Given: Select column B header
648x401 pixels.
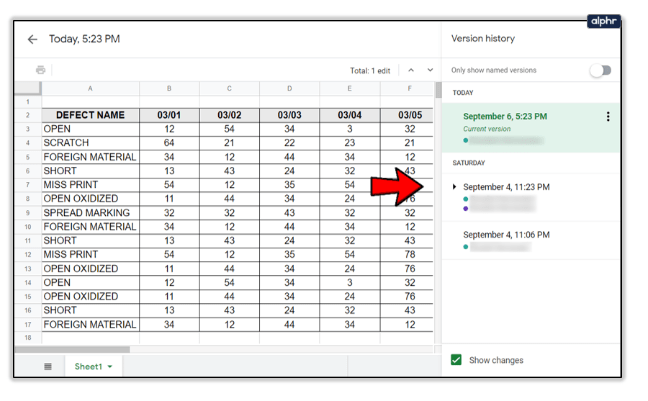Looking at the screenshot, I should [169, 88].
